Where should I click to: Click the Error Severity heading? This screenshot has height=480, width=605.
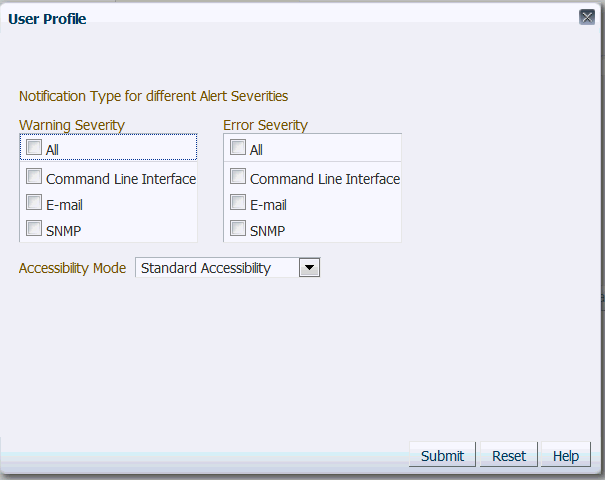[x=265, y=125]
